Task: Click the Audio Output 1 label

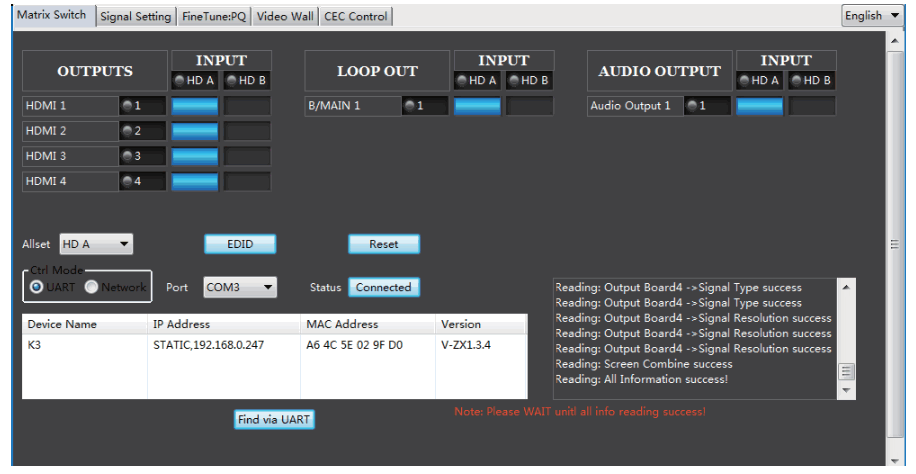Action: [x=635, y=106]
